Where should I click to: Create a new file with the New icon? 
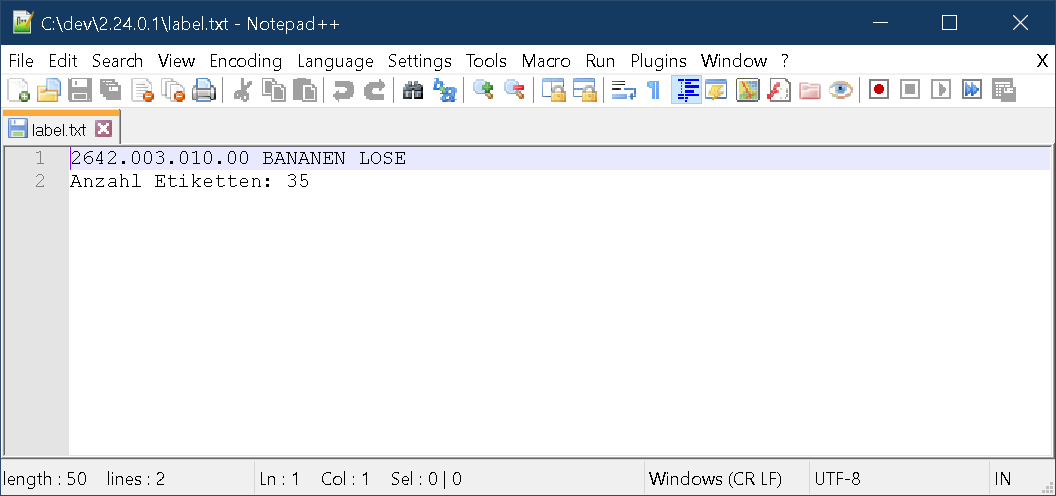[18, 91]
